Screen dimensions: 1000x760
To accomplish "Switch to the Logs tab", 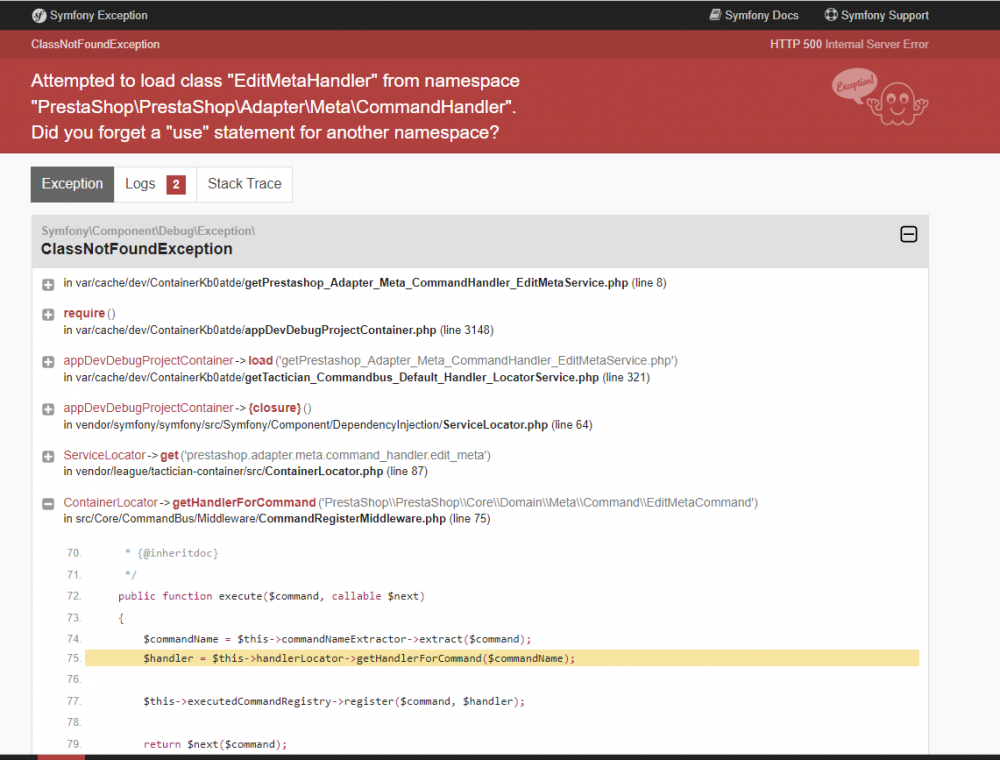I will click(155, 184).
